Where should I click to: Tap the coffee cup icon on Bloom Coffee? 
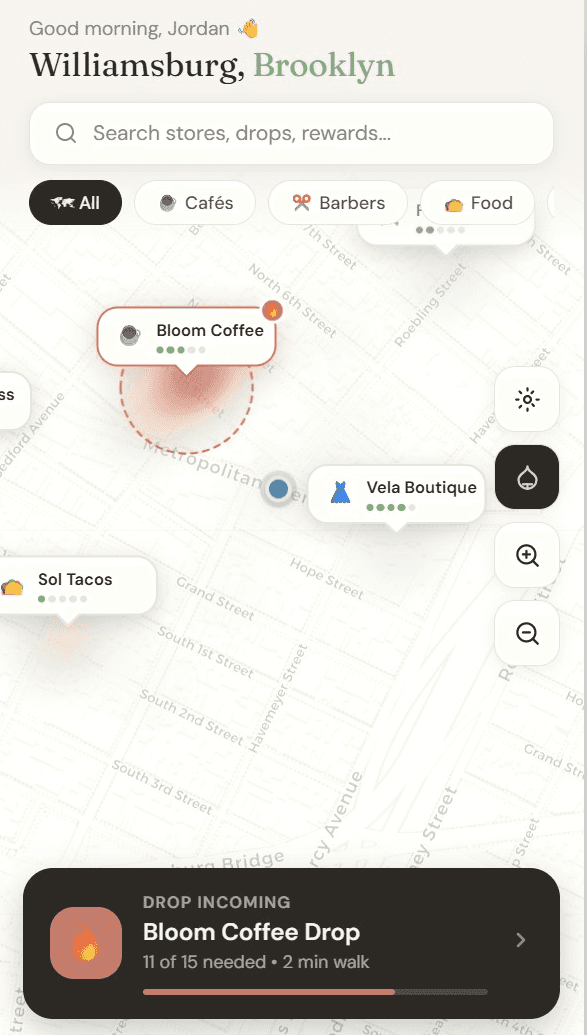[x=129, y=335]
